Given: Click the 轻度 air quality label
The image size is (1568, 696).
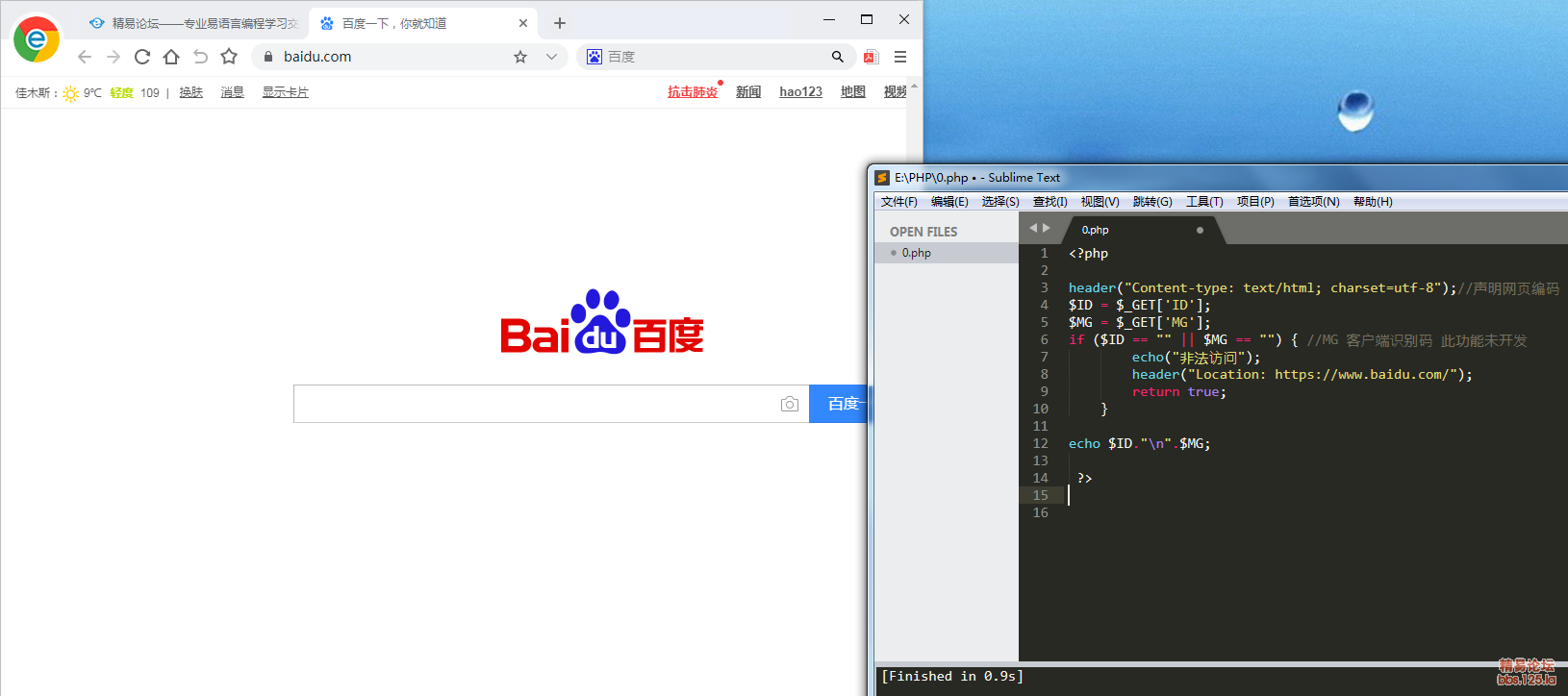Looking at the screenshot, I should (122, 93).
